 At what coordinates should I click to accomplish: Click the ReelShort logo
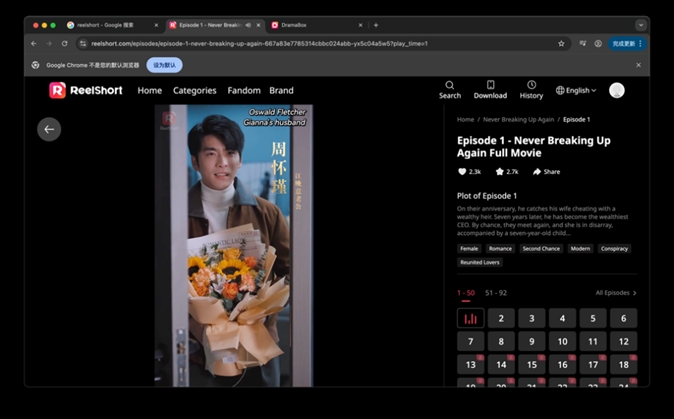coord(85,90)
